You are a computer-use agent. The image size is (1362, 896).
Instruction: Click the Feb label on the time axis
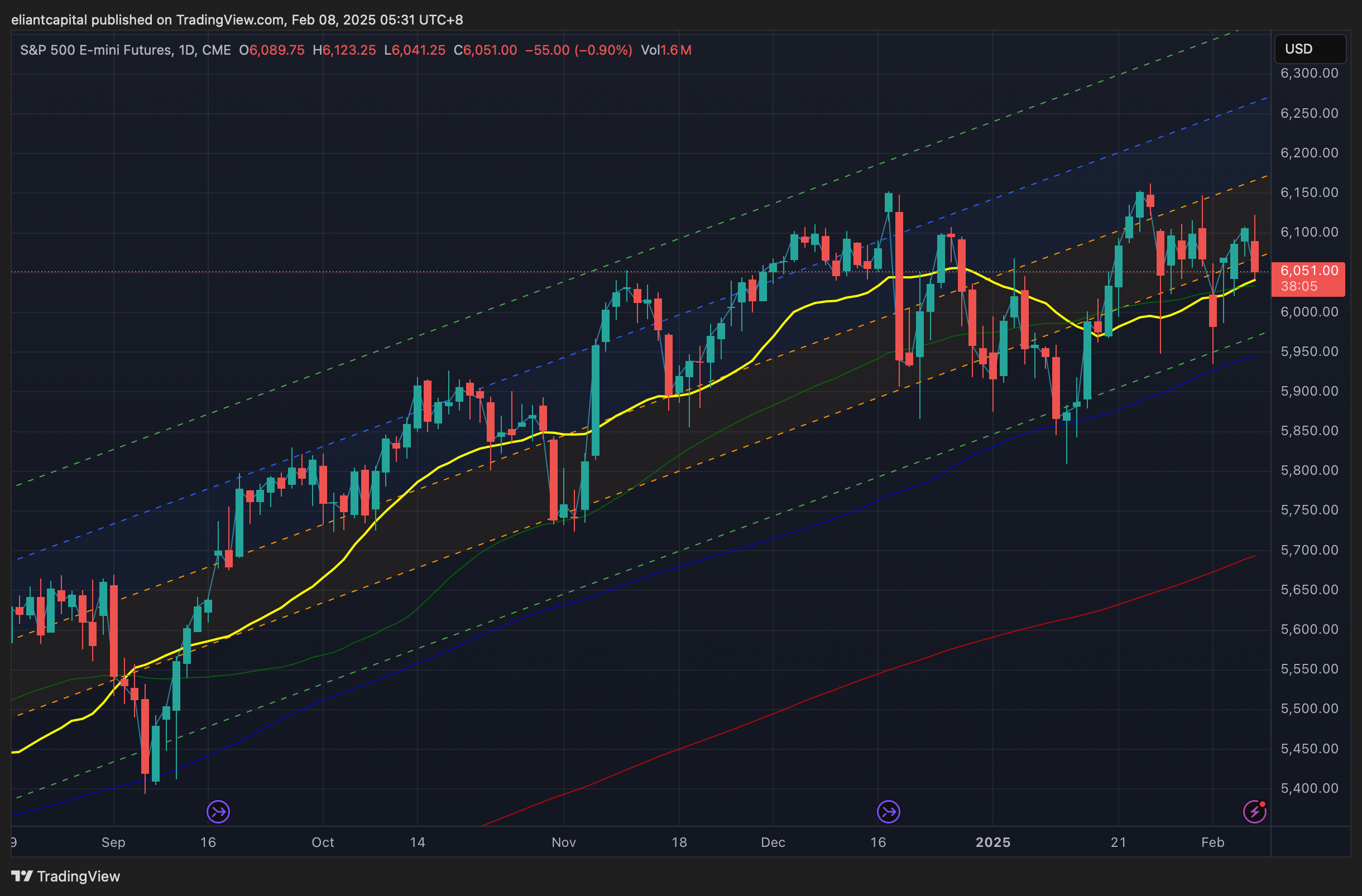click(1212, 842)
